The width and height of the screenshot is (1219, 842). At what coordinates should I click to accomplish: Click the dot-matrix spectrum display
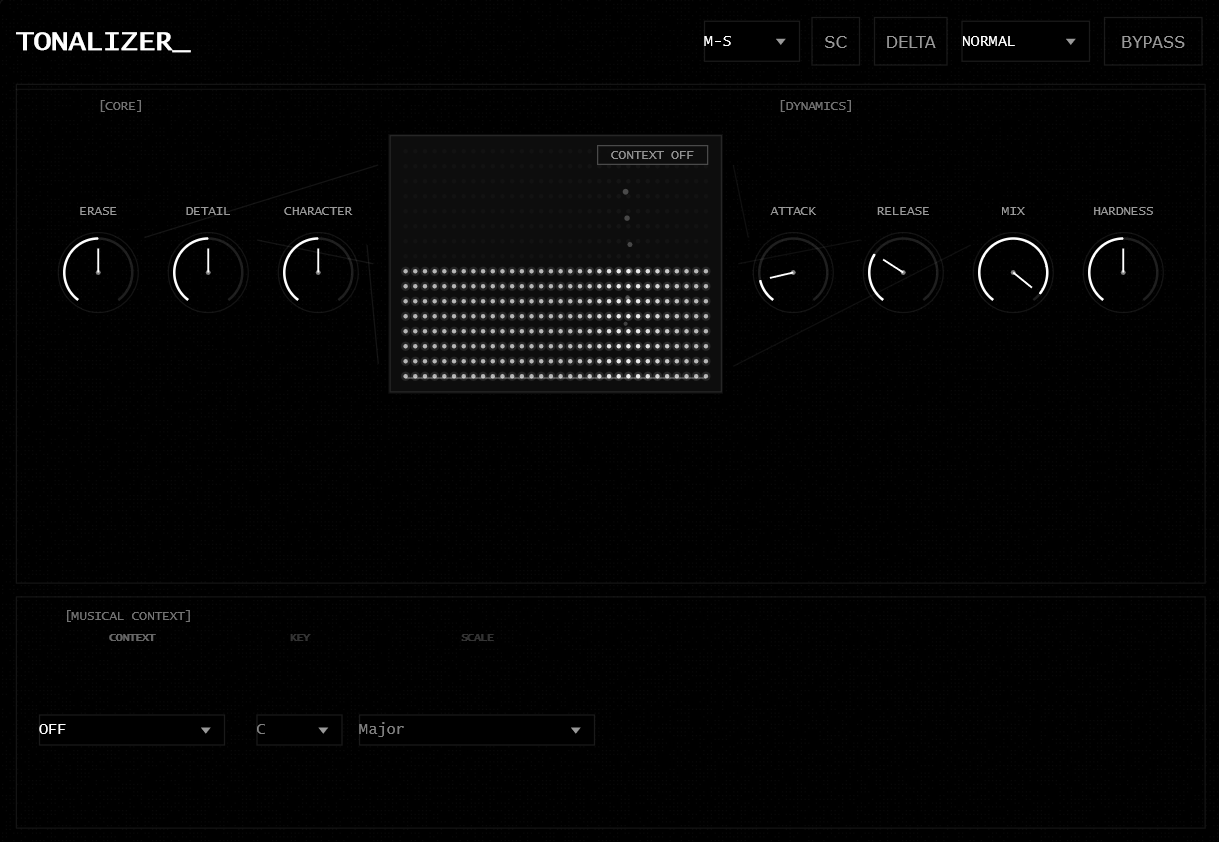(556, 264)
